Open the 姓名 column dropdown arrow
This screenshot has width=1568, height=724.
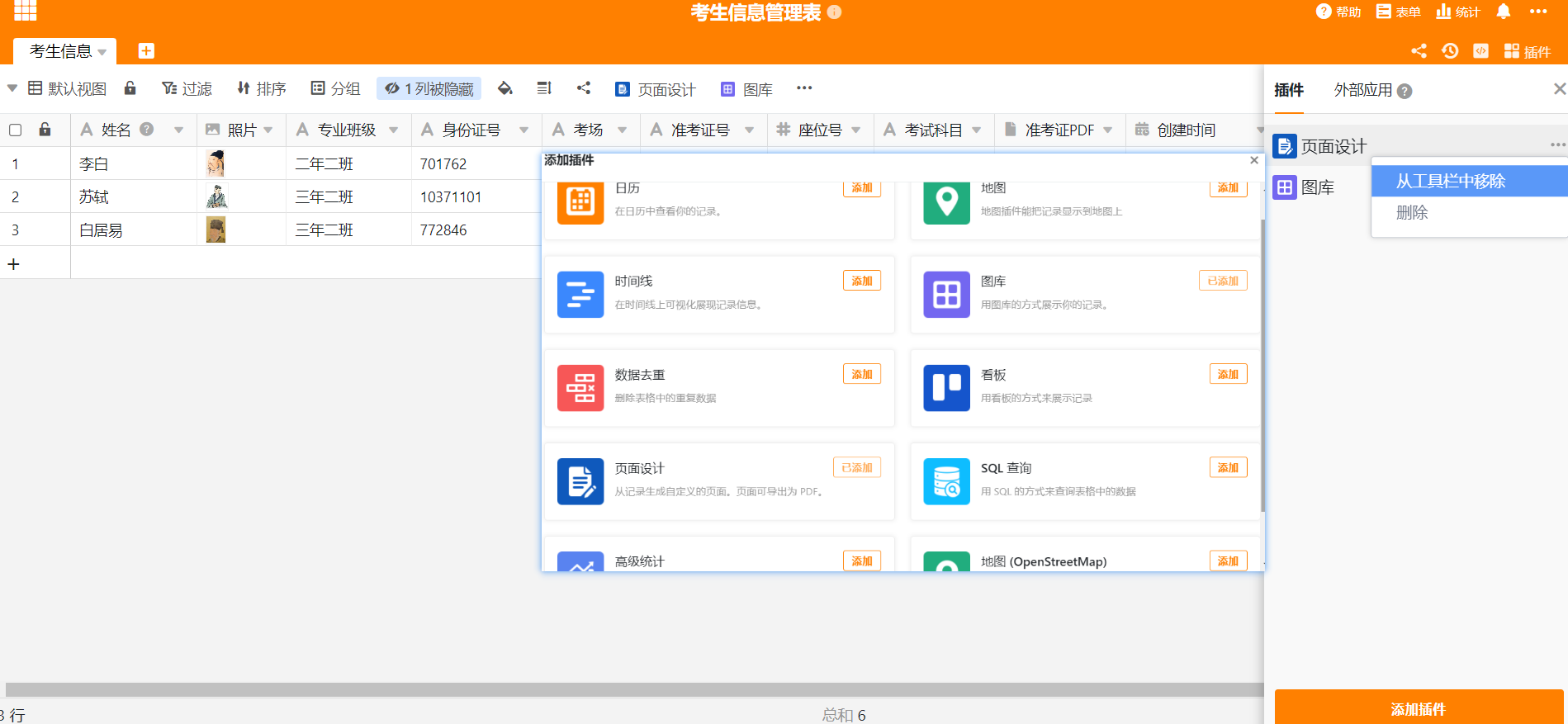(x=178, y=130)
